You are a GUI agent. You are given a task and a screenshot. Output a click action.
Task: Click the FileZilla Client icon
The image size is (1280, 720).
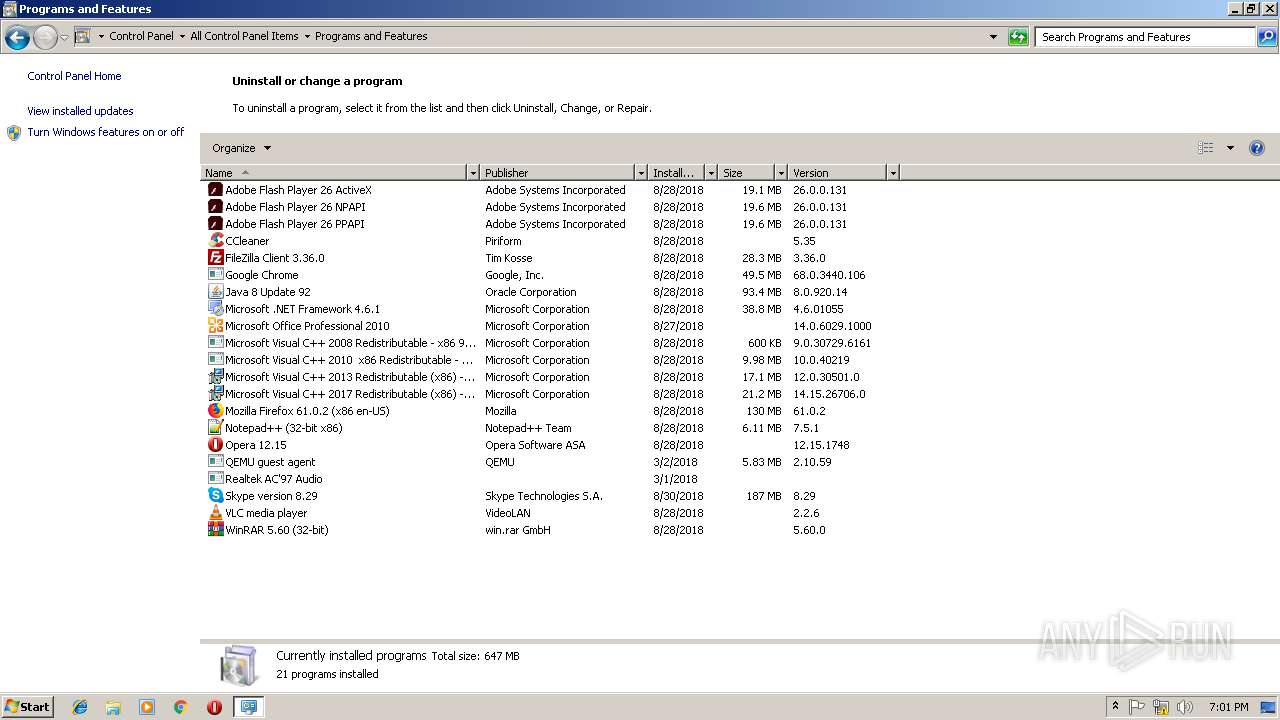point(215,258)
